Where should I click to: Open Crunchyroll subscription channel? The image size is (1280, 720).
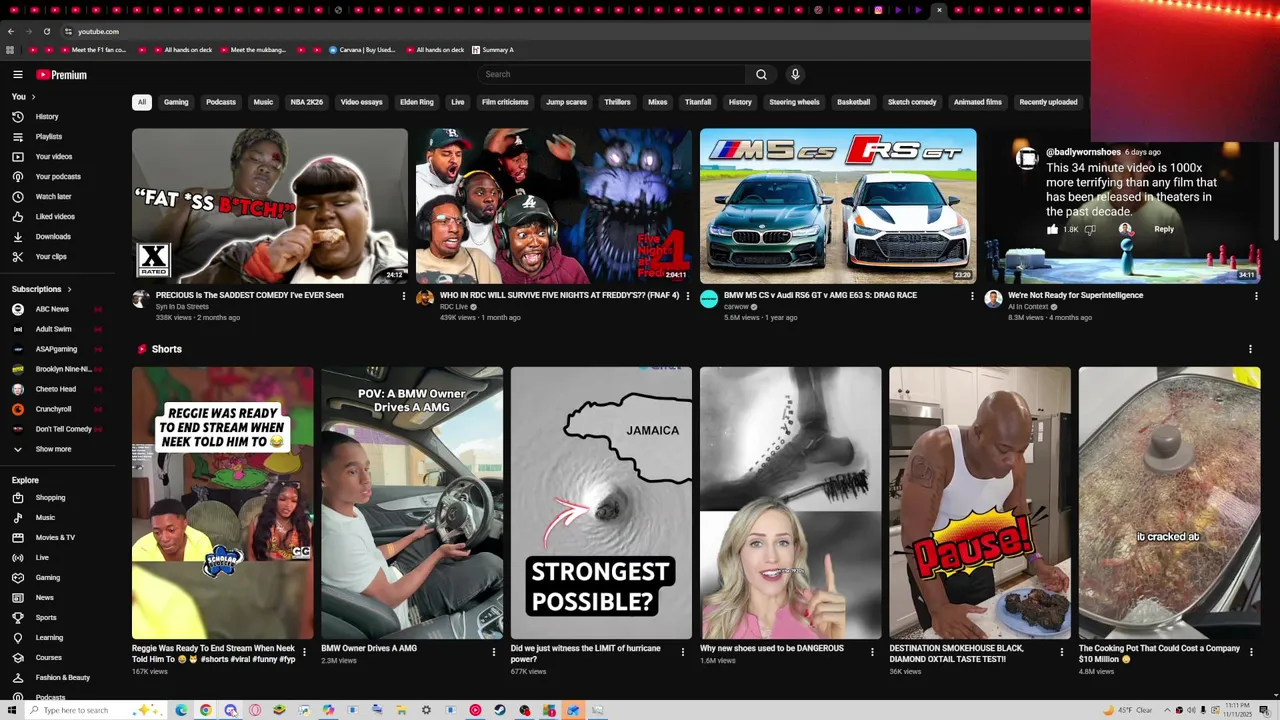53,409
